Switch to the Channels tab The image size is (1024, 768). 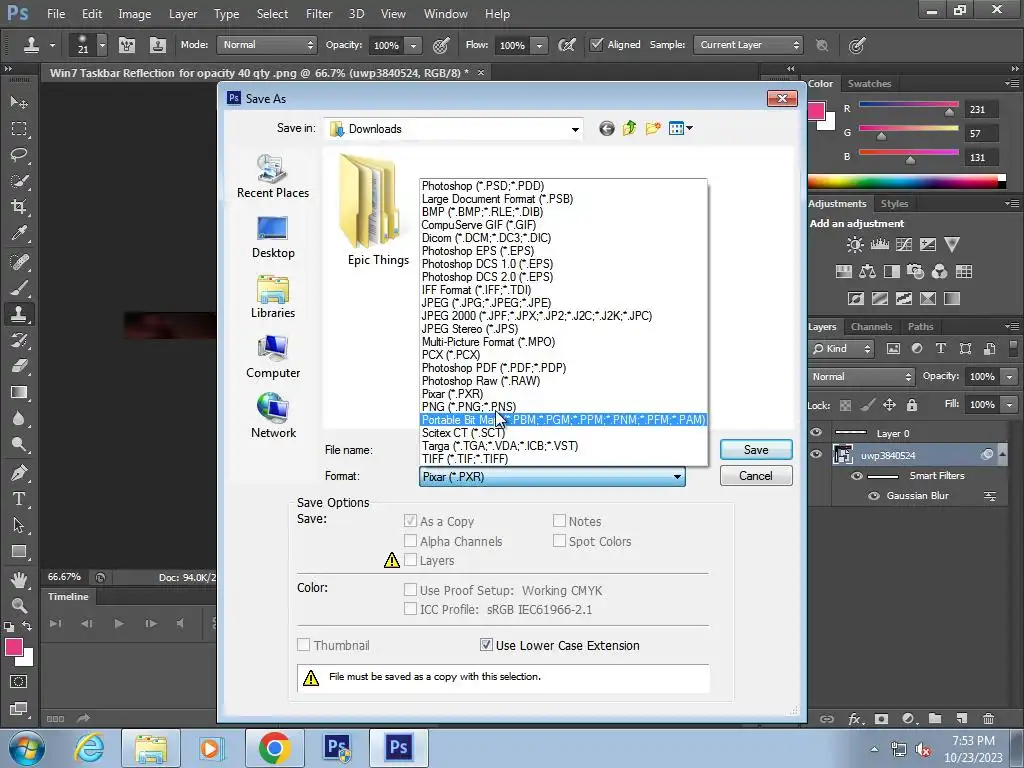pyautogui.click(x=871, y=327)
